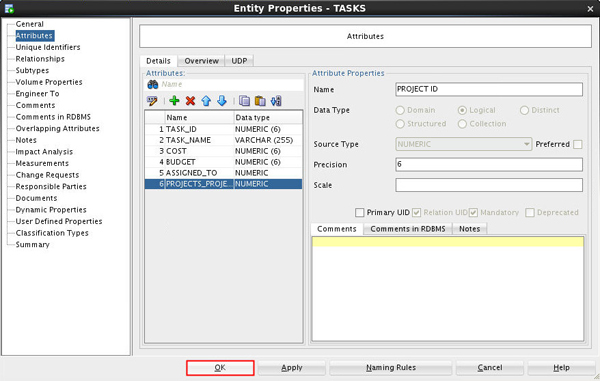Select Engineer To in the tree
This screenshot has height=381, width=600.
pyautogui.click(x=37, y=94)
